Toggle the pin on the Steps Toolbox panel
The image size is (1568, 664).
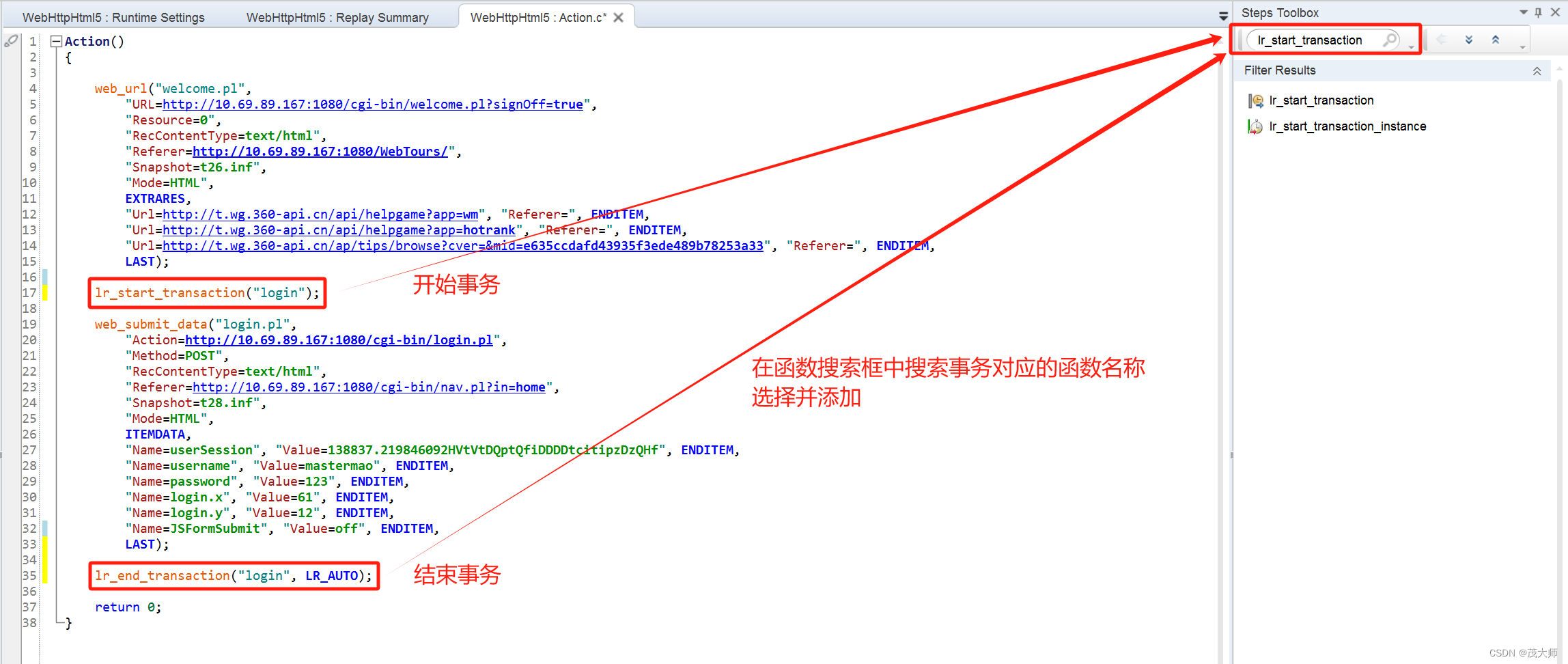point(1538,12)
